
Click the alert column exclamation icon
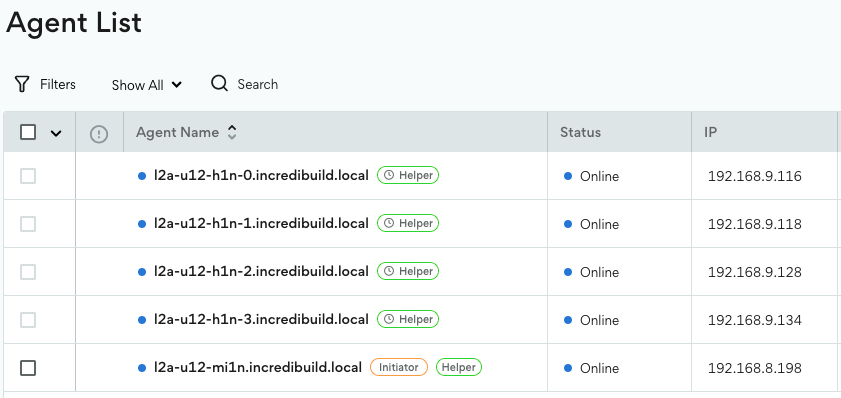coord(99,134)
